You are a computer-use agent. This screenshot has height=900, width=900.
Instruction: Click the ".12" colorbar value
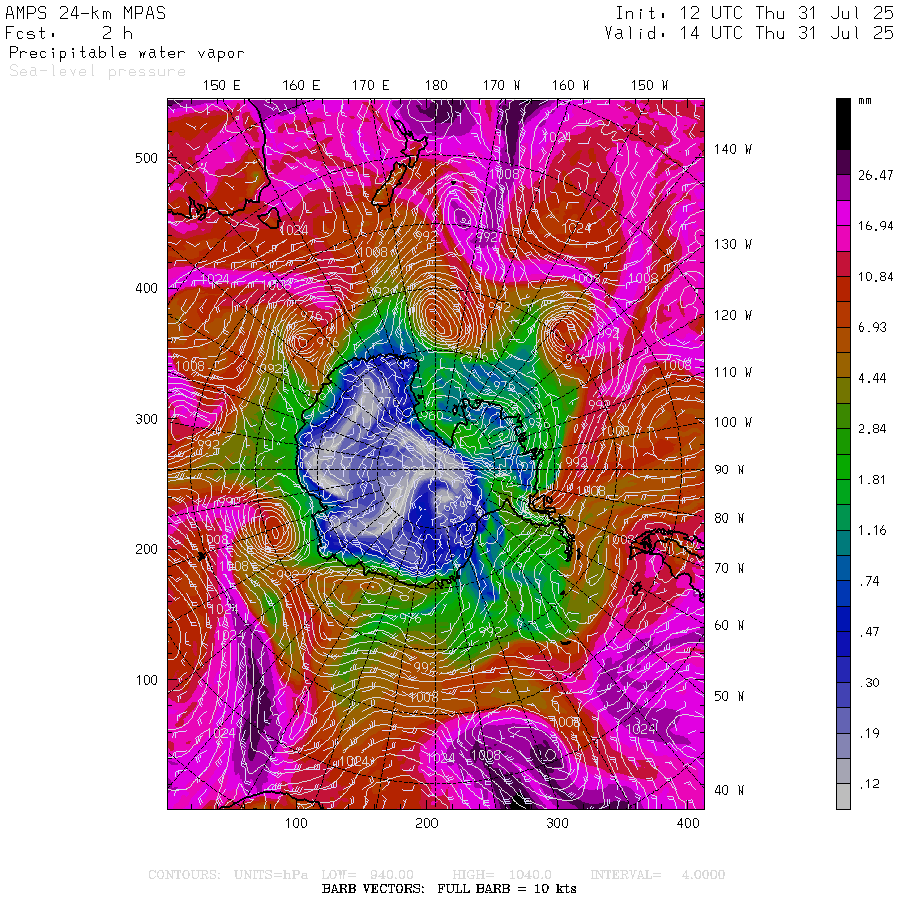869,783
